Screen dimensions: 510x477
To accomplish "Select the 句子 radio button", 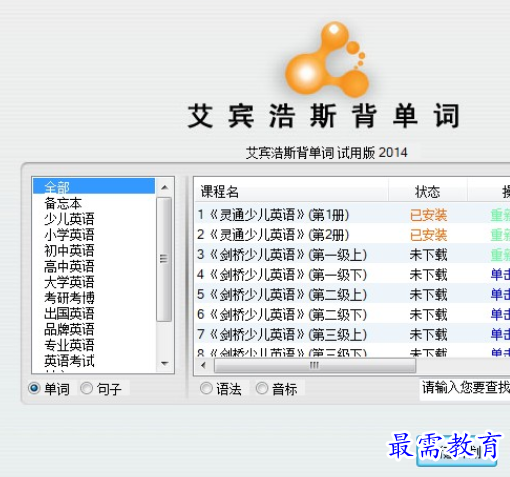I will pos(86,388).
